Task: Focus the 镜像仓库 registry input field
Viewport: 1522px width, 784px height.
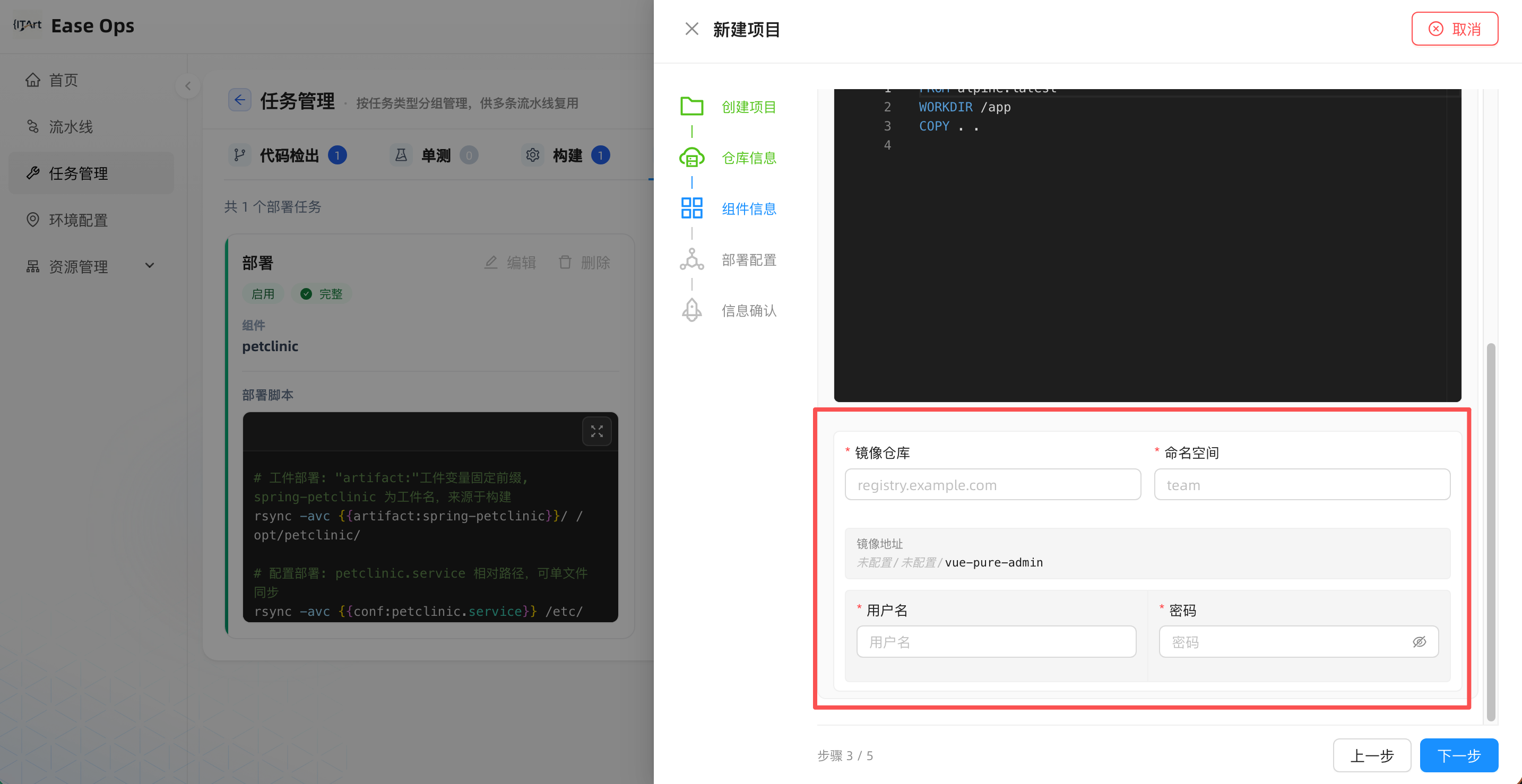Action: coord(992,485)
